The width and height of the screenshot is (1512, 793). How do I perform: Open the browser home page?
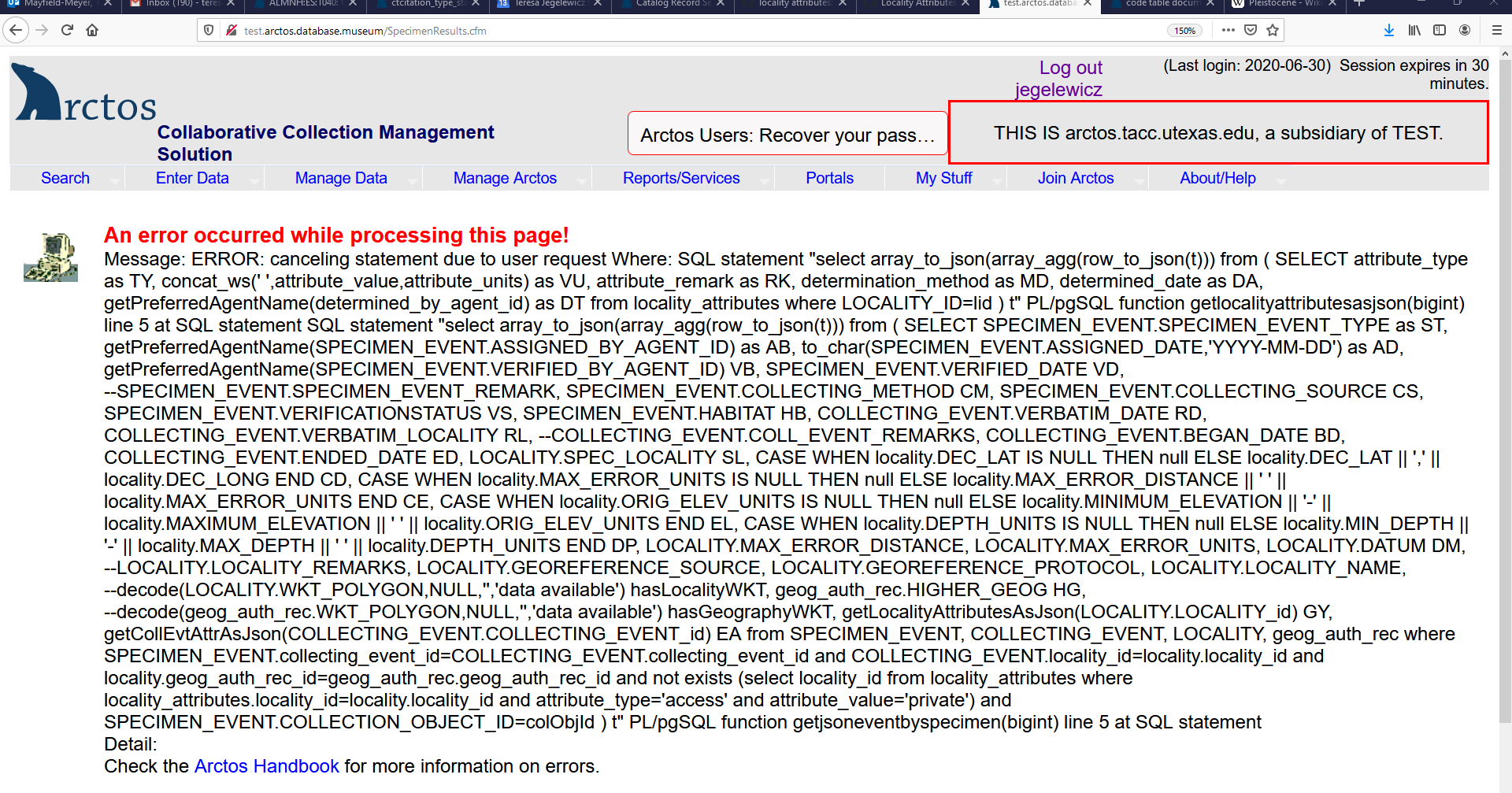(x=92, y=31)
